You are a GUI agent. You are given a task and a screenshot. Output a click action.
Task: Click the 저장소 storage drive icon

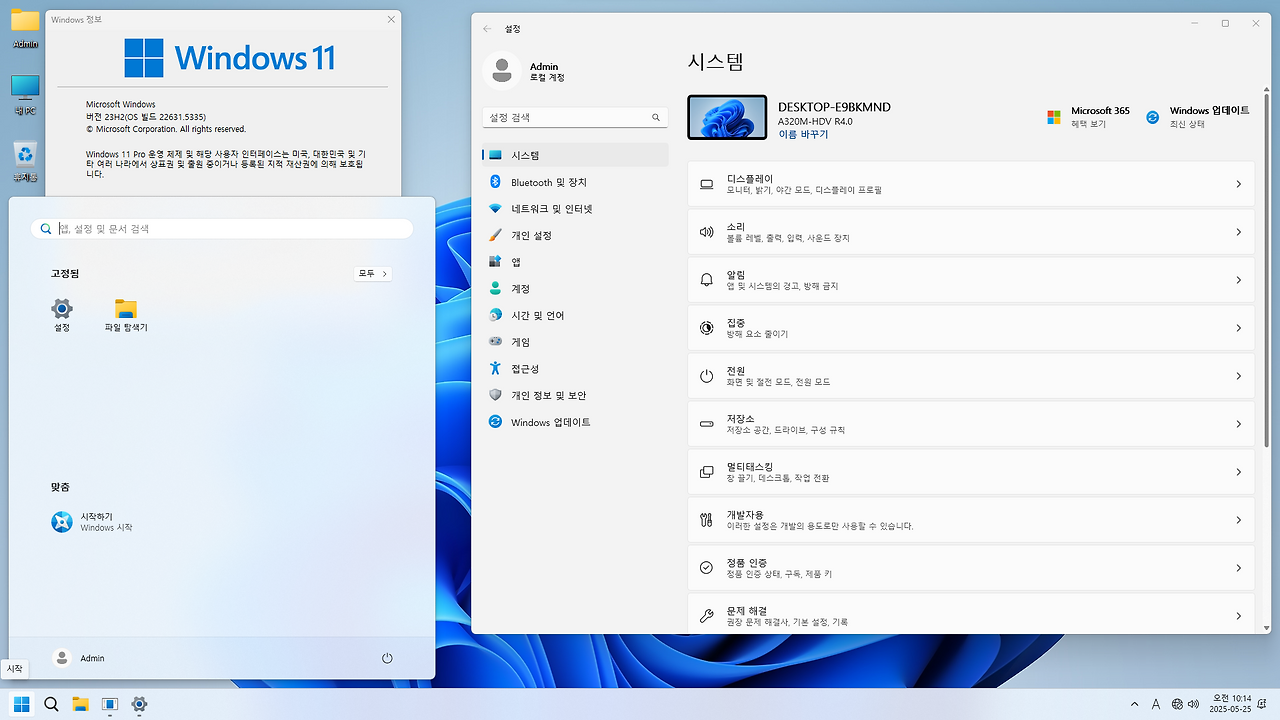(707, 424)
